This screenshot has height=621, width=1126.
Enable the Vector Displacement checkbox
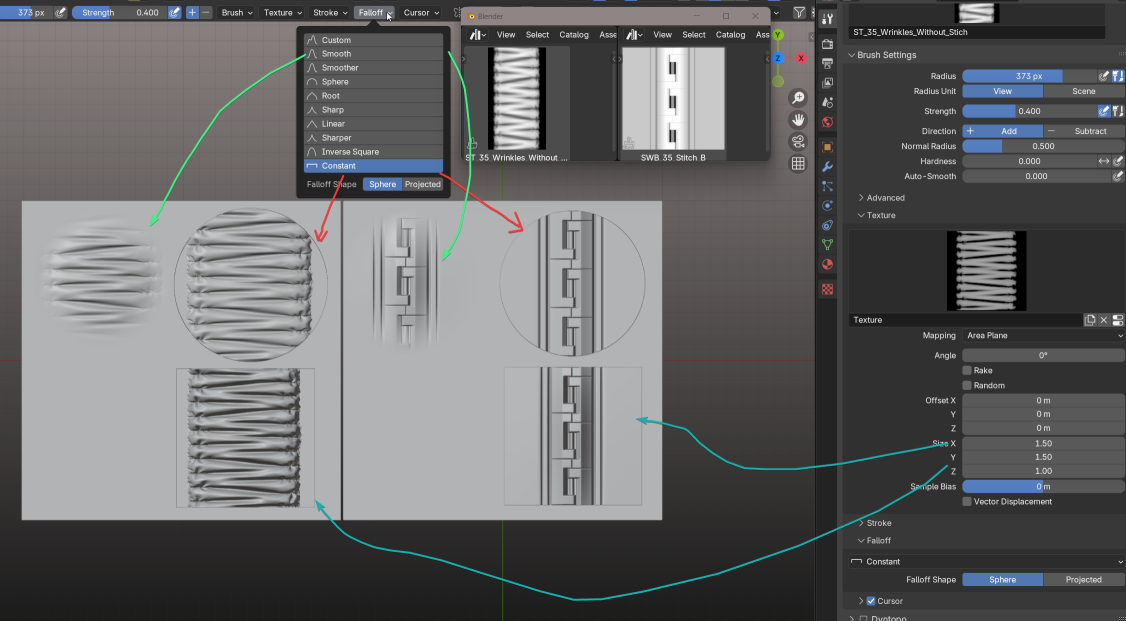pyautogui.click(x=967, y=502)
